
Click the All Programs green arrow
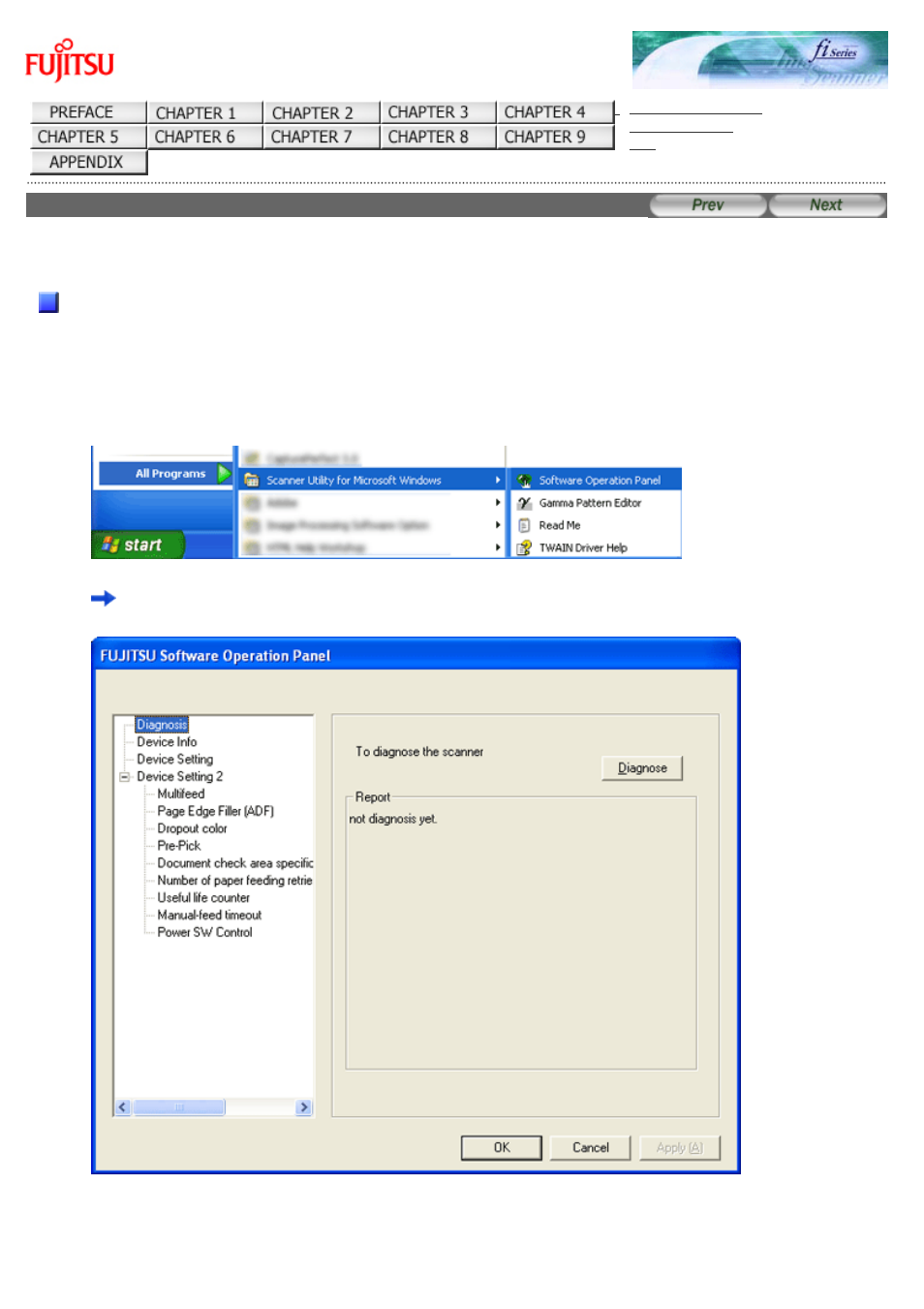[x=224, y=474]
